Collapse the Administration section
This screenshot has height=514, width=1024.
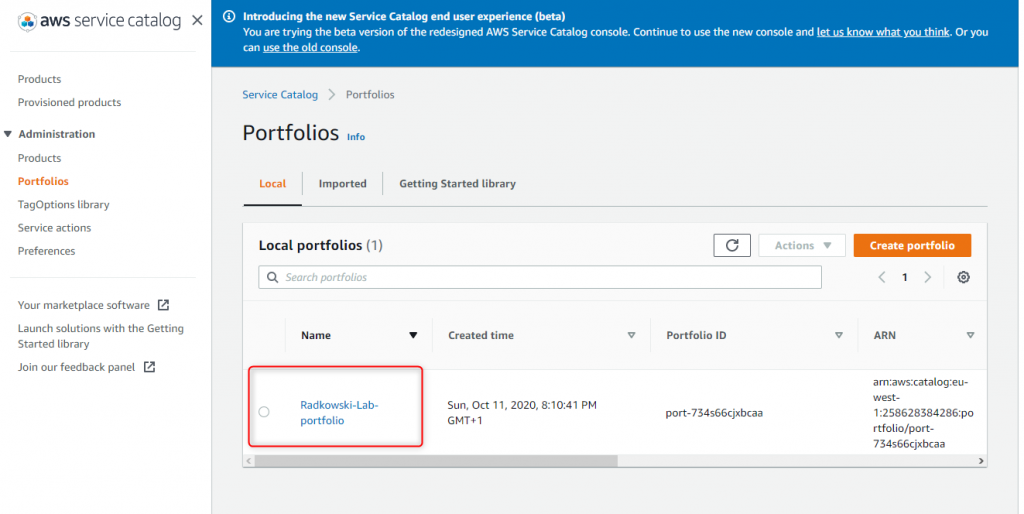[x=8, y=134]
